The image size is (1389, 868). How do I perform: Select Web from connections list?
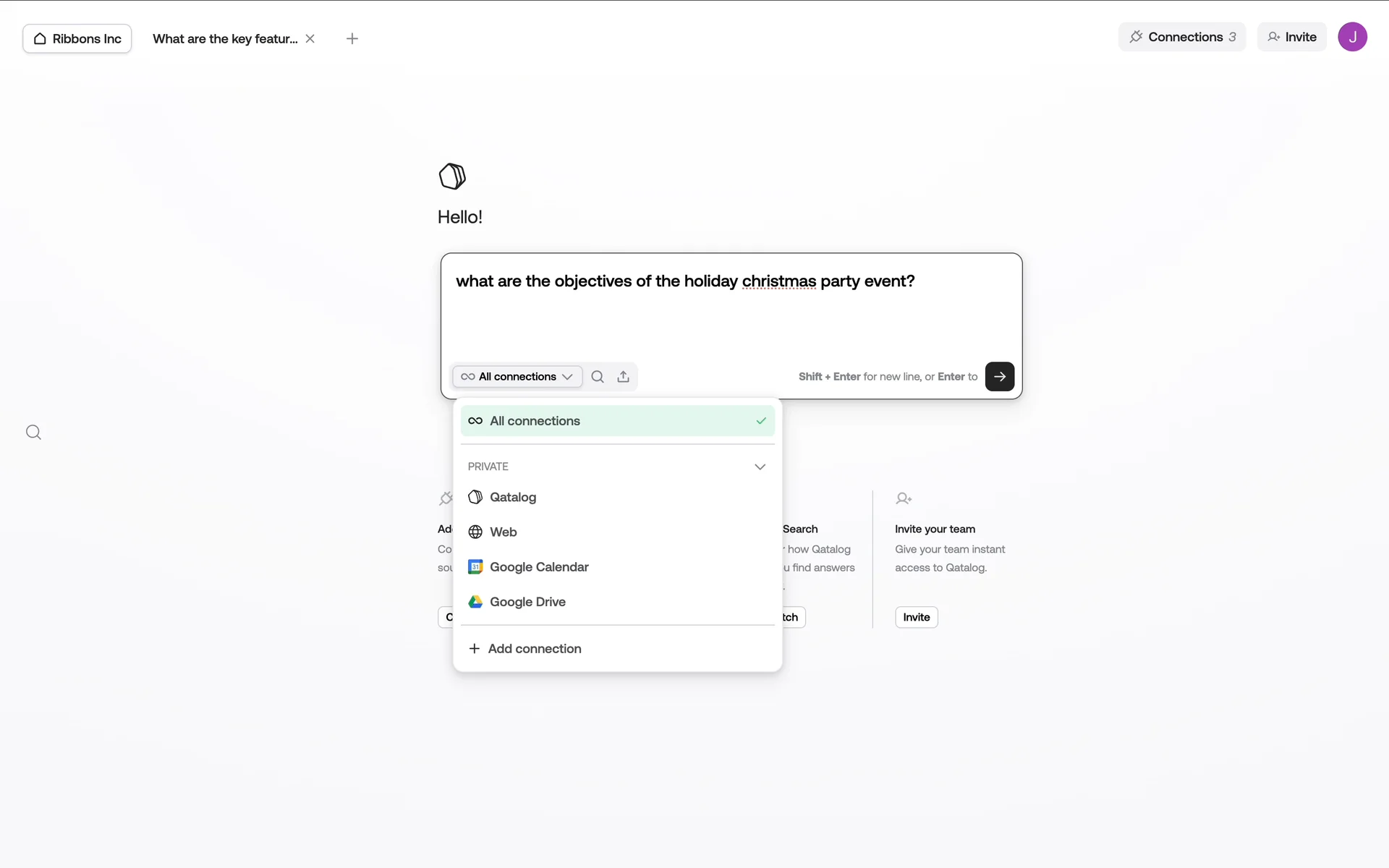tap(503, 532)
